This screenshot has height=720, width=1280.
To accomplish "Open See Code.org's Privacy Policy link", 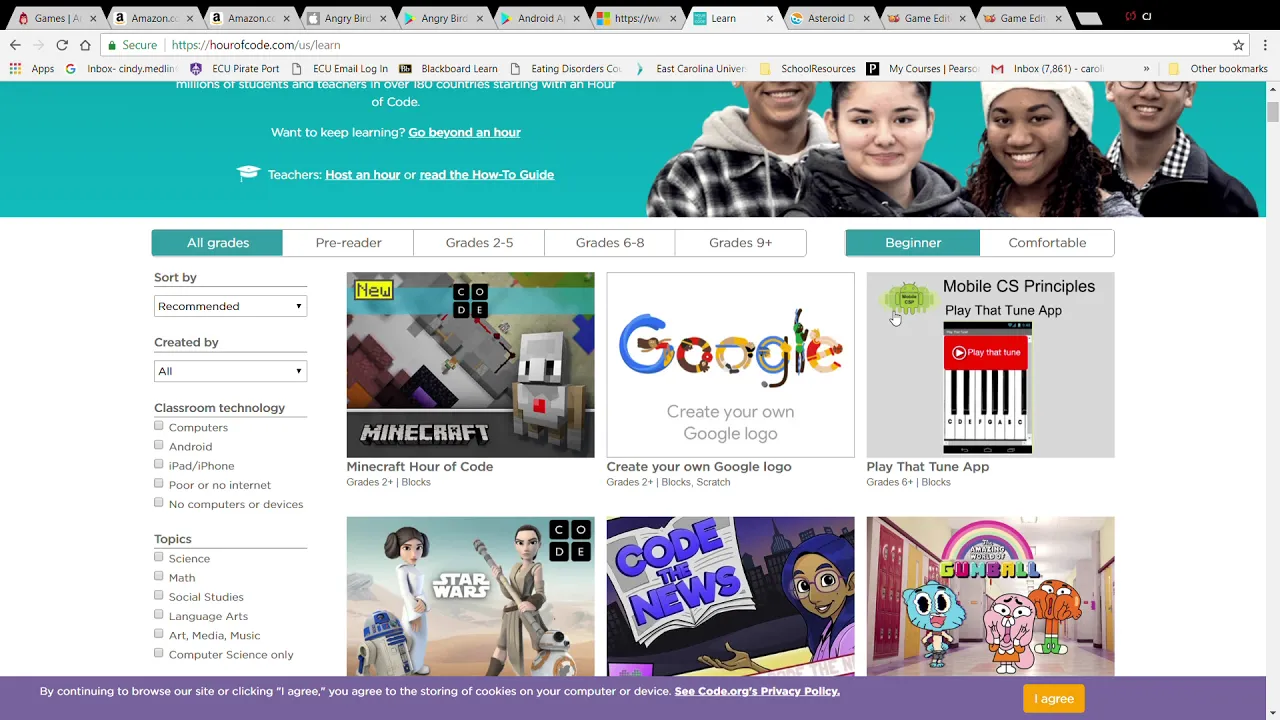I will coord(757,691).
